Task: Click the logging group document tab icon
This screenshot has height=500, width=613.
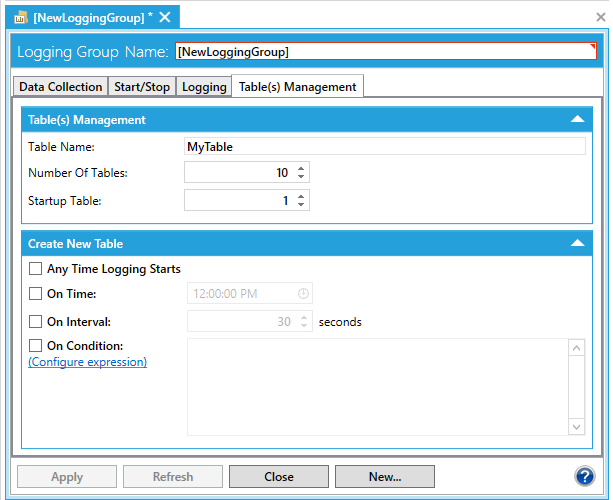Action: pos(19,17)
